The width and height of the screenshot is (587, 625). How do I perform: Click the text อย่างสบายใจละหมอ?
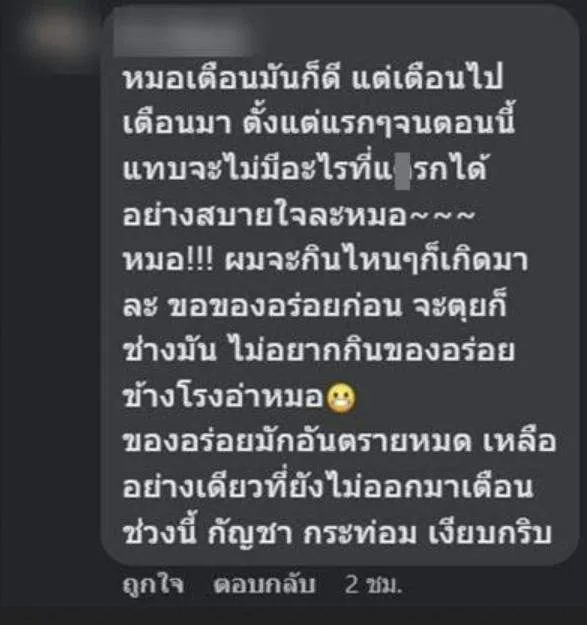[x=265, y=216]
